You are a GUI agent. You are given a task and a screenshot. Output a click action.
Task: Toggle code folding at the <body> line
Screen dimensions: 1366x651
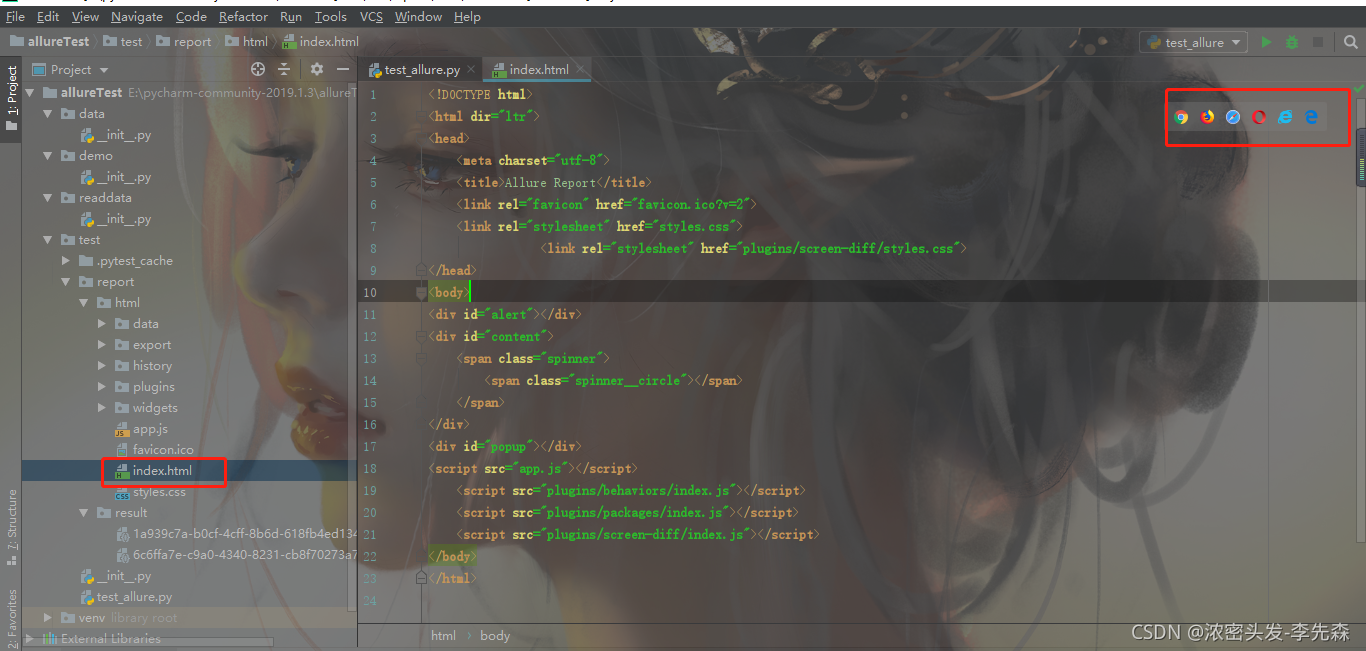(x=421, y=292)
